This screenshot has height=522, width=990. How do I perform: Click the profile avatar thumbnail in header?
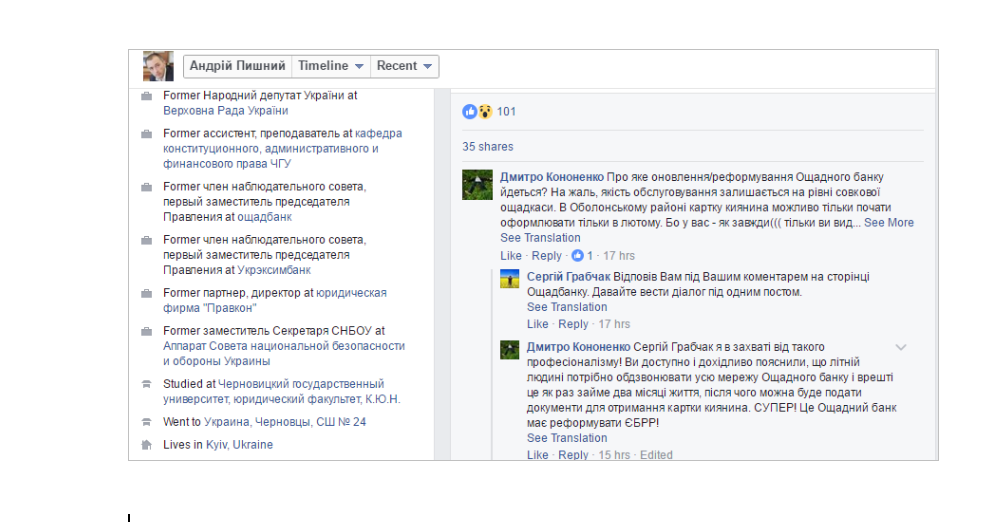[x=158, y=66]
